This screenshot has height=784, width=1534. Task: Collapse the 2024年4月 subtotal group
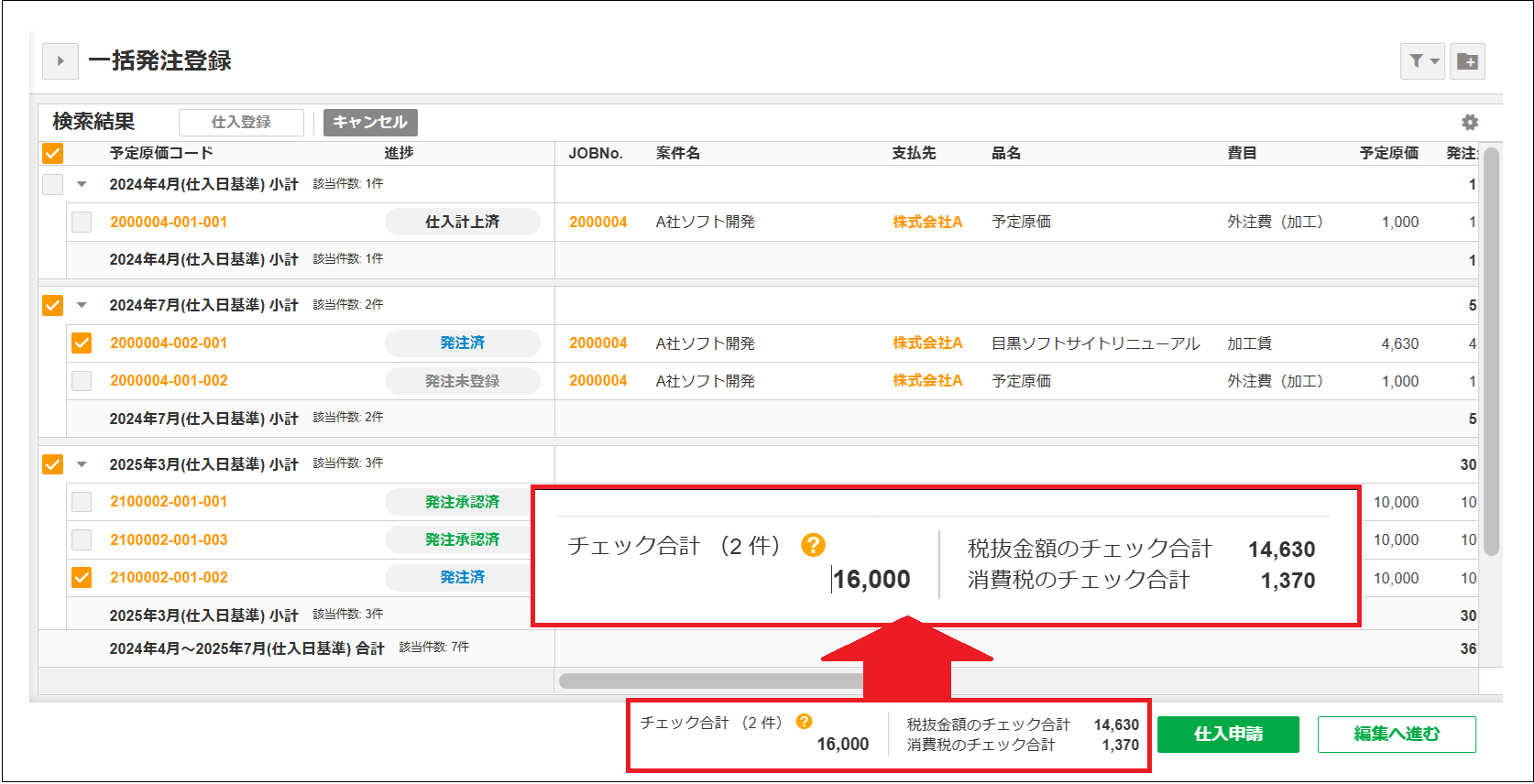(x=82, y=184)
